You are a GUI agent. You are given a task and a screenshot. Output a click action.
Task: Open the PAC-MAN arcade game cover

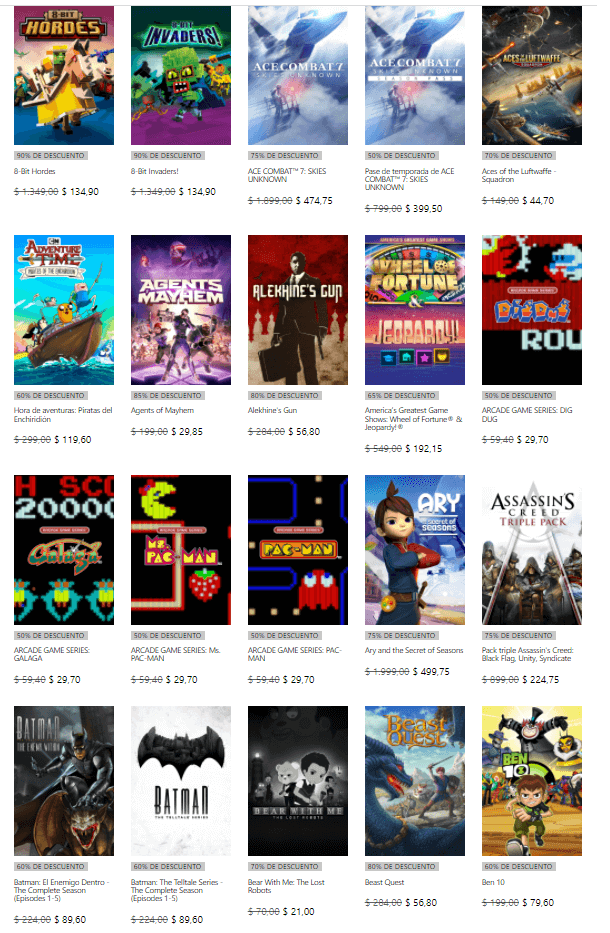[298, 550]
